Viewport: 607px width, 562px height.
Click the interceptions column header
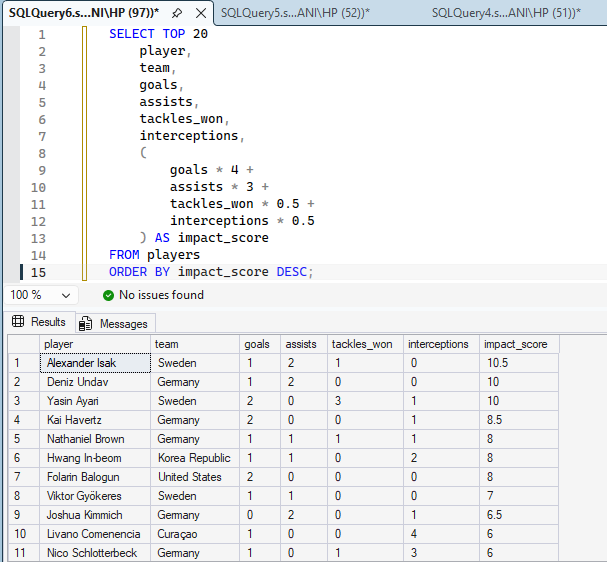[441, 344]
